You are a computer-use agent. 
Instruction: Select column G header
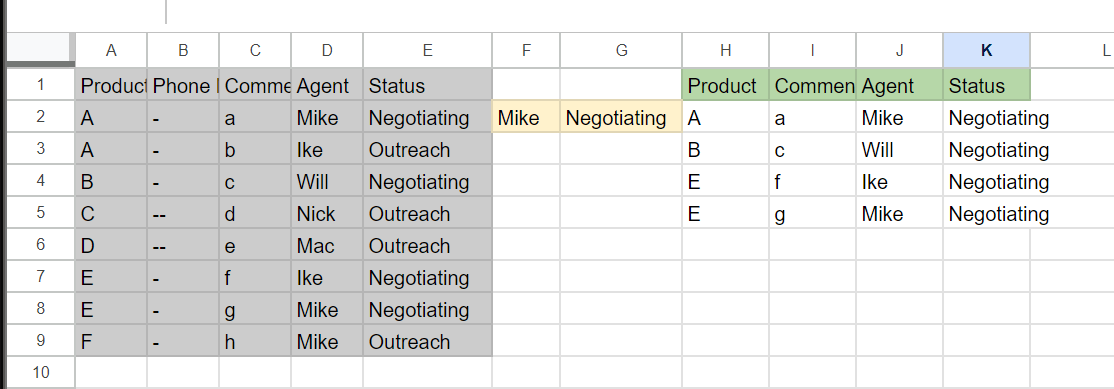[x=621, y=50]
